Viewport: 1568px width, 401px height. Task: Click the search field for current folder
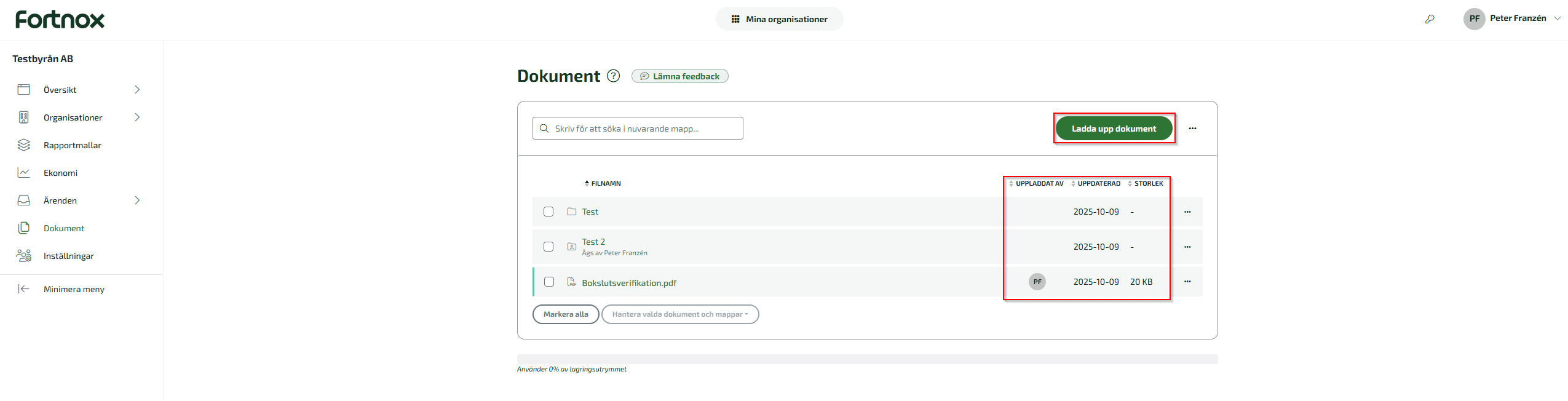638,129
